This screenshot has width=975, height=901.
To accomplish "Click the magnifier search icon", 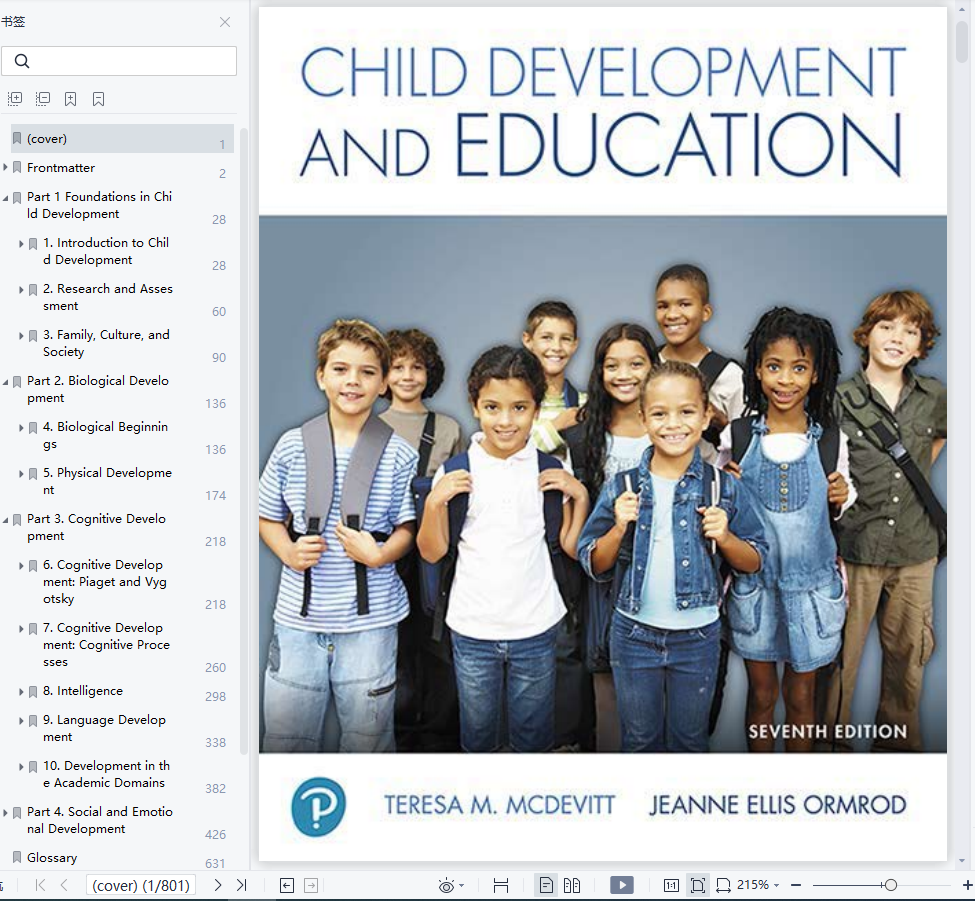I will click(22, 61).
